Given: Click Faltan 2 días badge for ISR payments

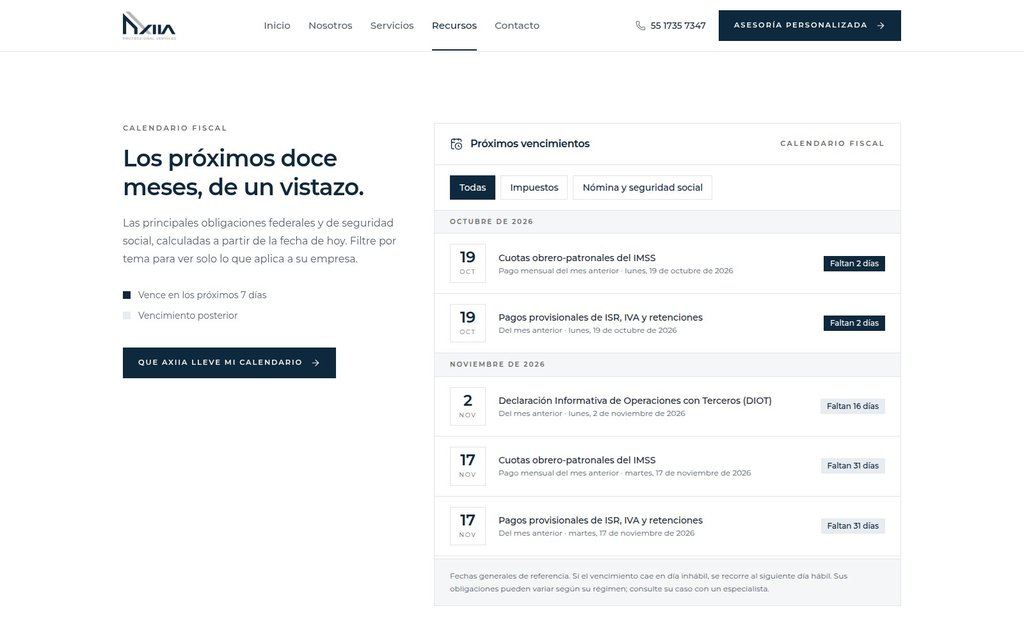Looking at the screenshot, I should 854,323.
